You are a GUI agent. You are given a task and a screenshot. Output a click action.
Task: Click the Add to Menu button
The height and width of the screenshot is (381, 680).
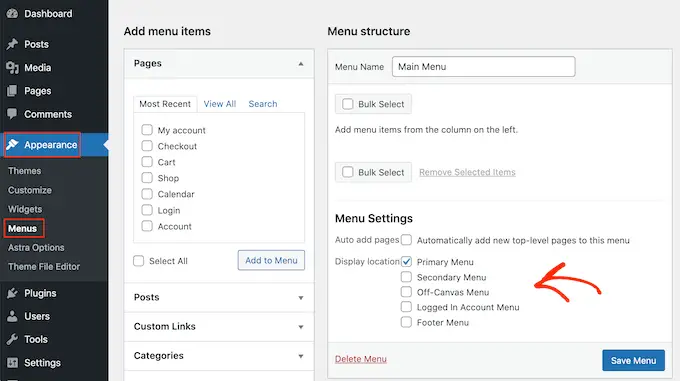pos(271,260)
